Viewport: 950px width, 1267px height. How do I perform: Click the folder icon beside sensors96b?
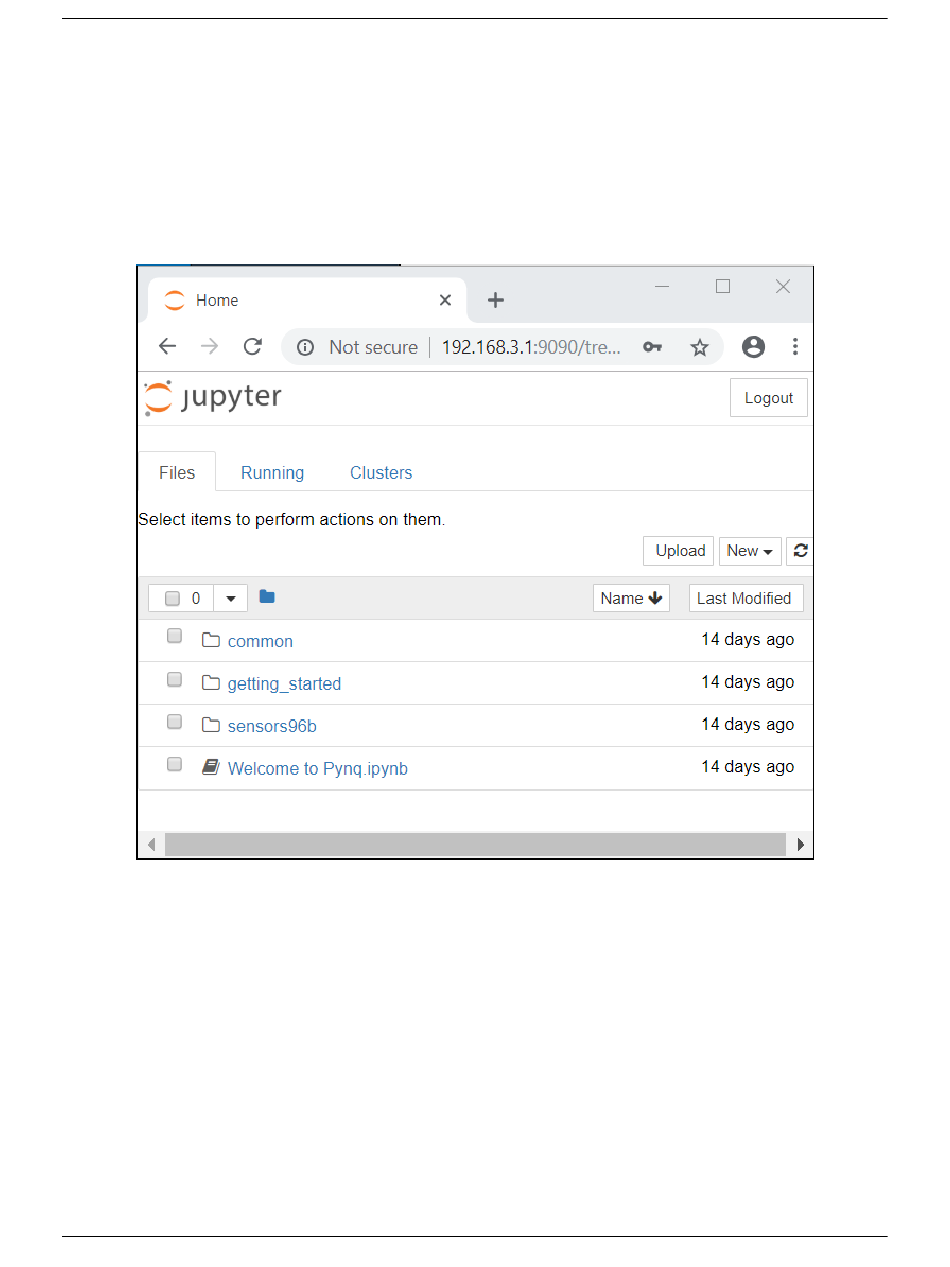(210, 725)
